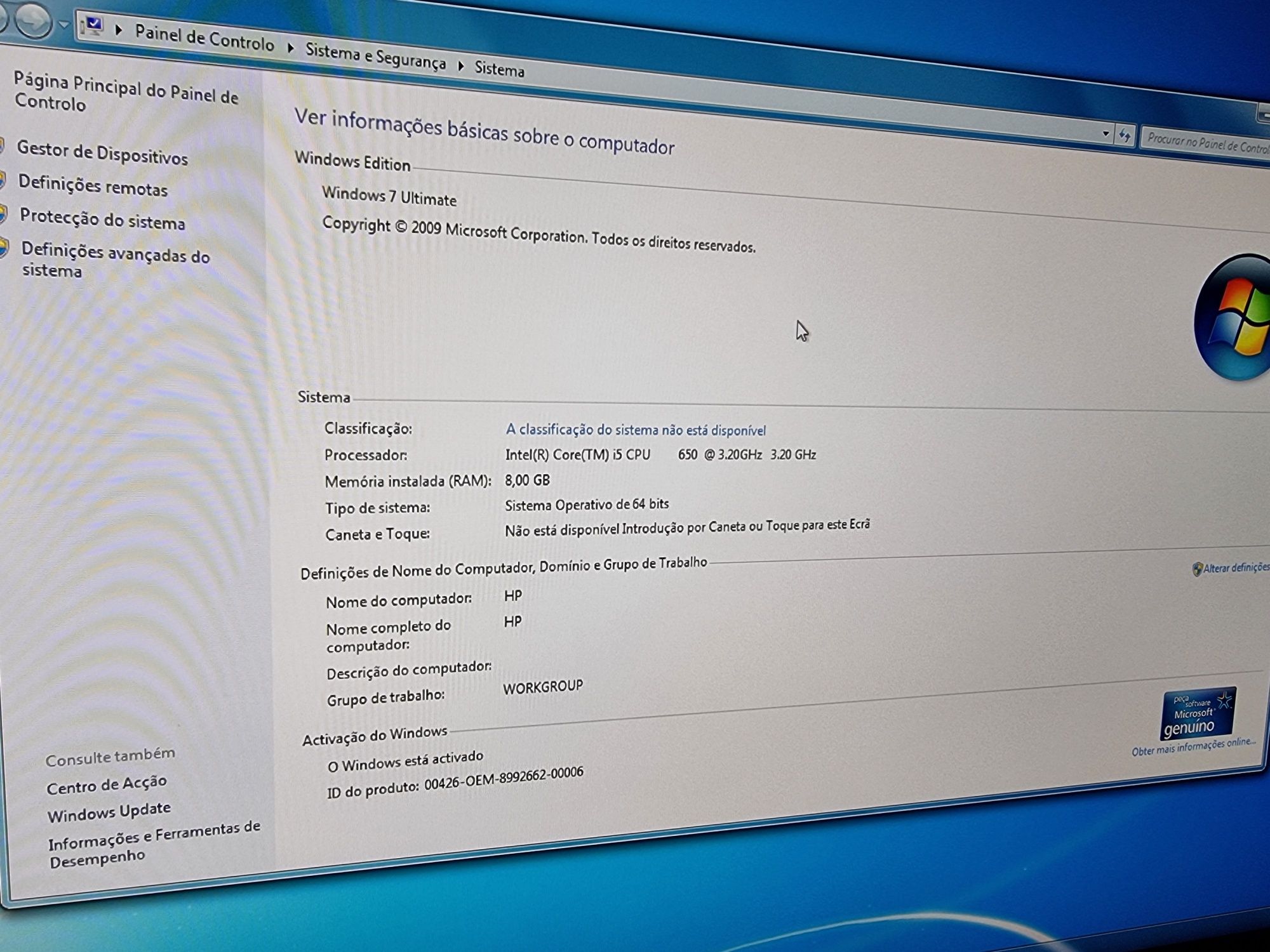Click the Ver informações básicas sobre o computador heading
The height and width of the screenshot is (952, 1270).
484,132
